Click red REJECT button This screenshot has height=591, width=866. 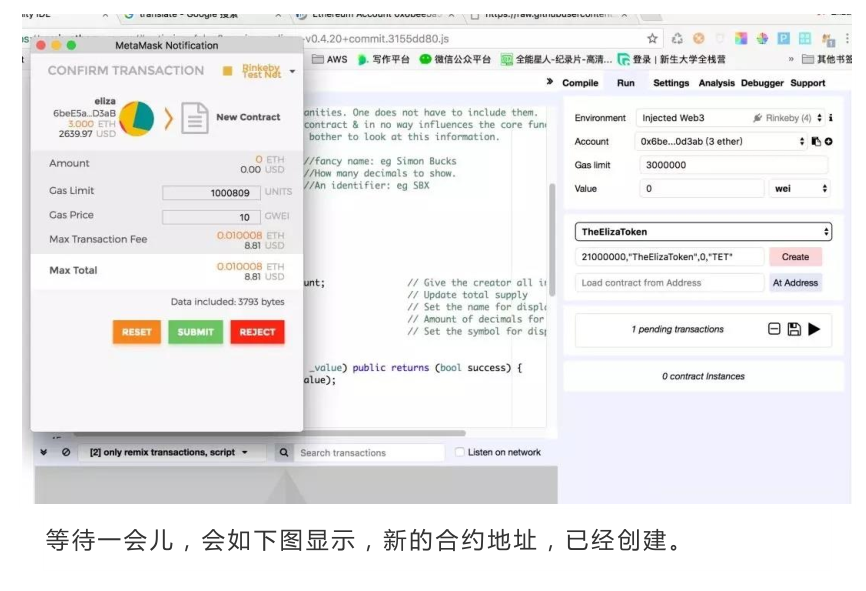257,332
